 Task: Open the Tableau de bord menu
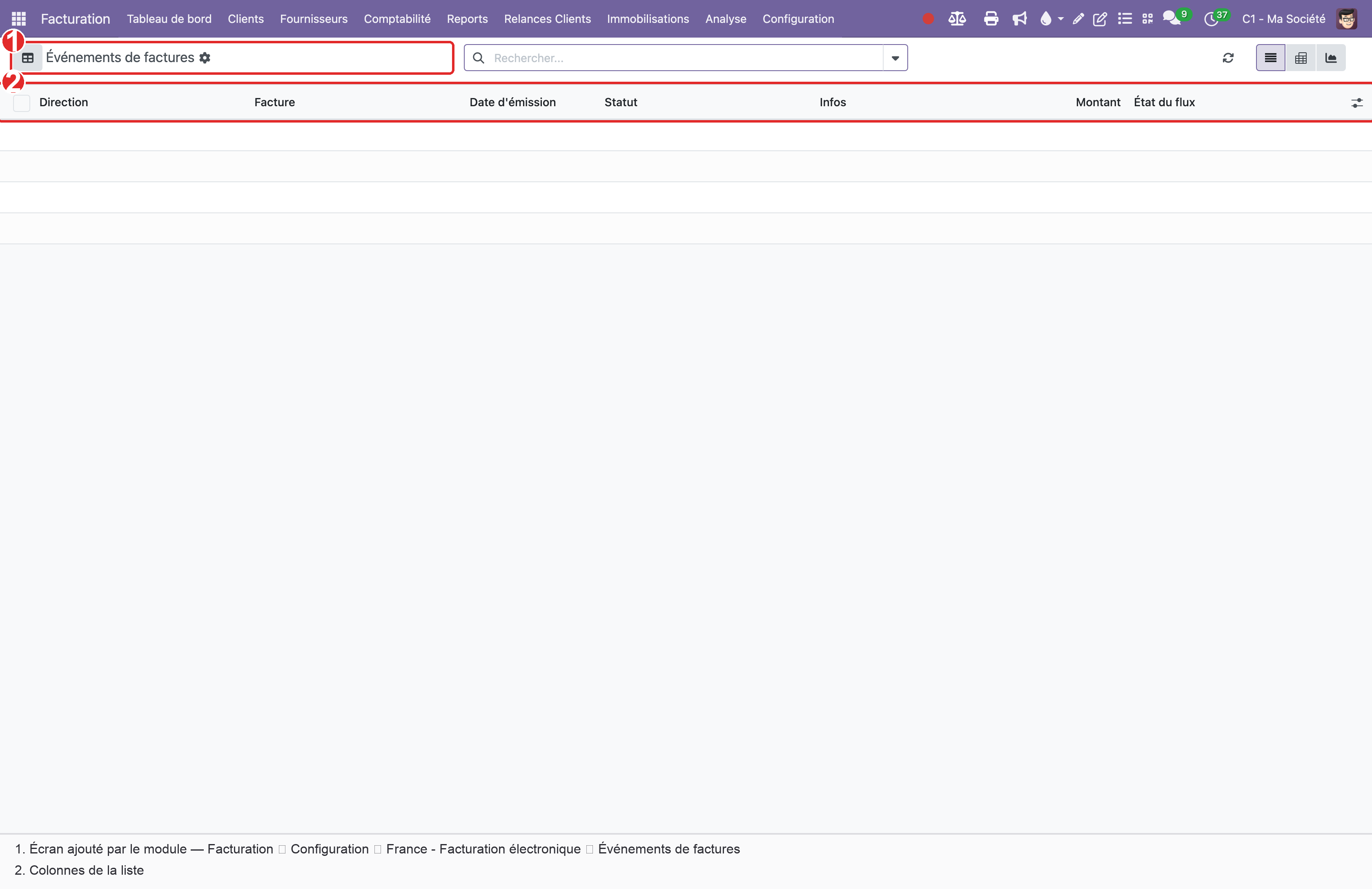169,19
